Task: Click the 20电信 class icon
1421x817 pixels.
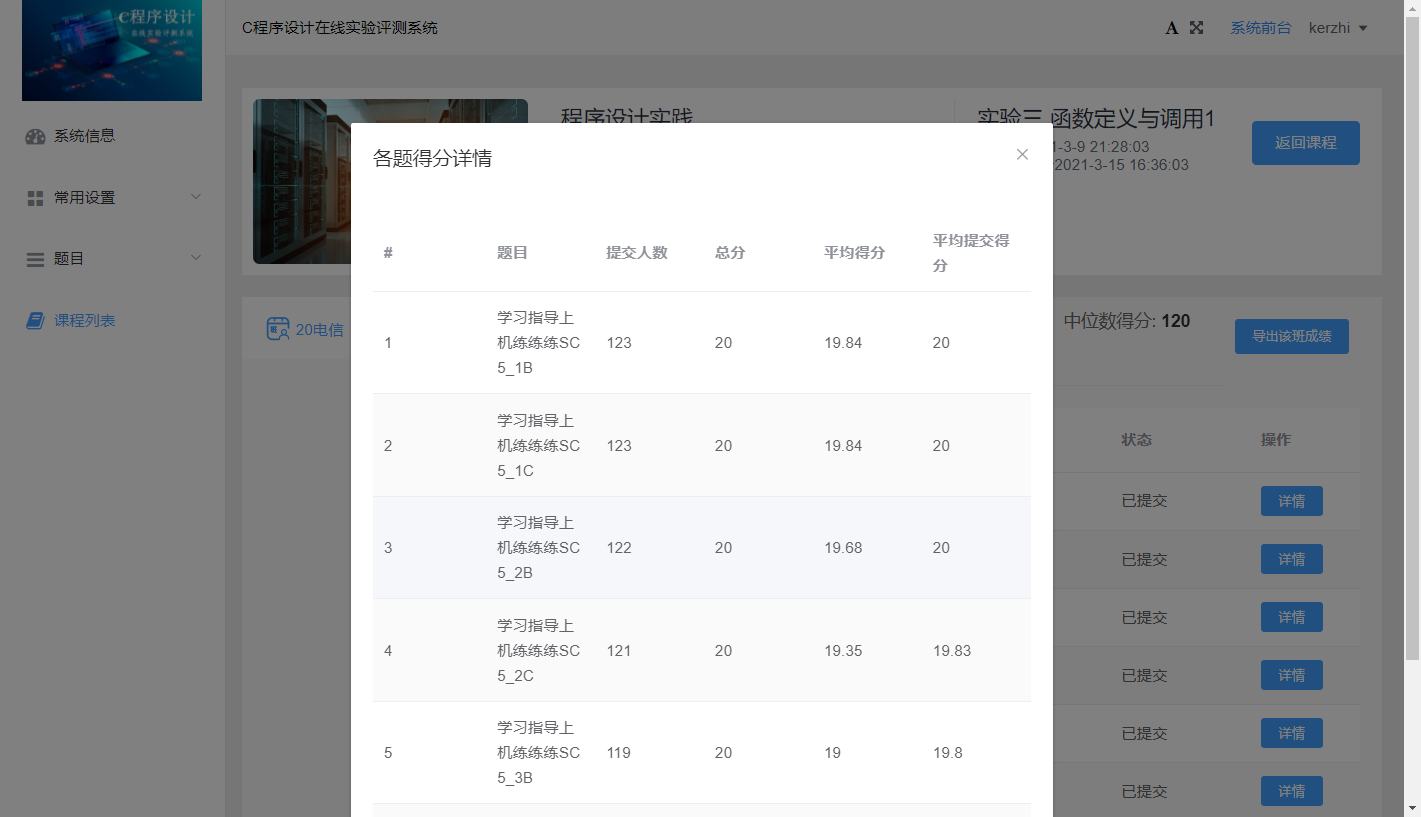Action: click(277, 329)
